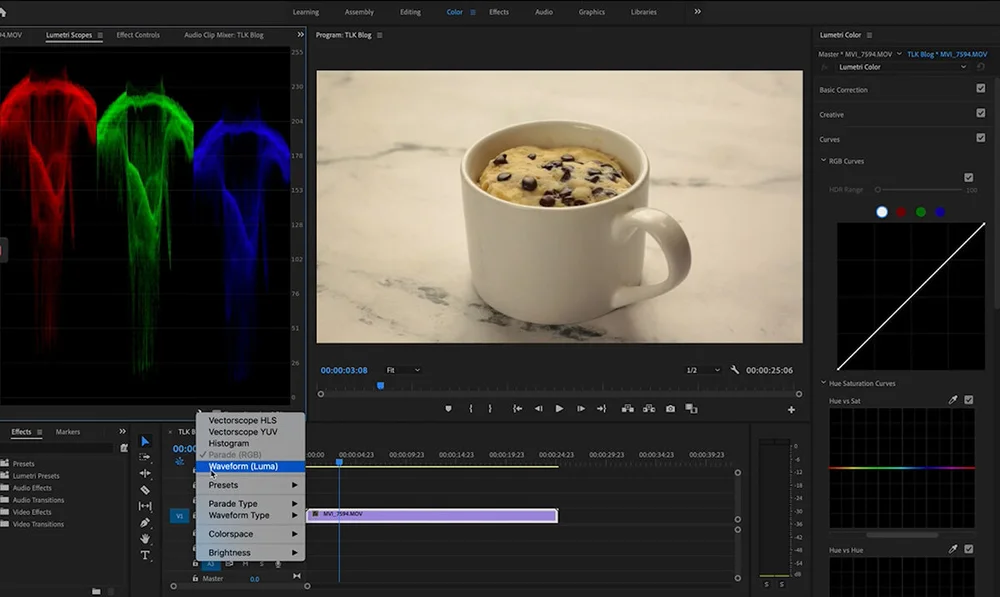The height and width of the screenshot is (597, 1000).
Task: Select the Type tool
Action: (145, 555)
